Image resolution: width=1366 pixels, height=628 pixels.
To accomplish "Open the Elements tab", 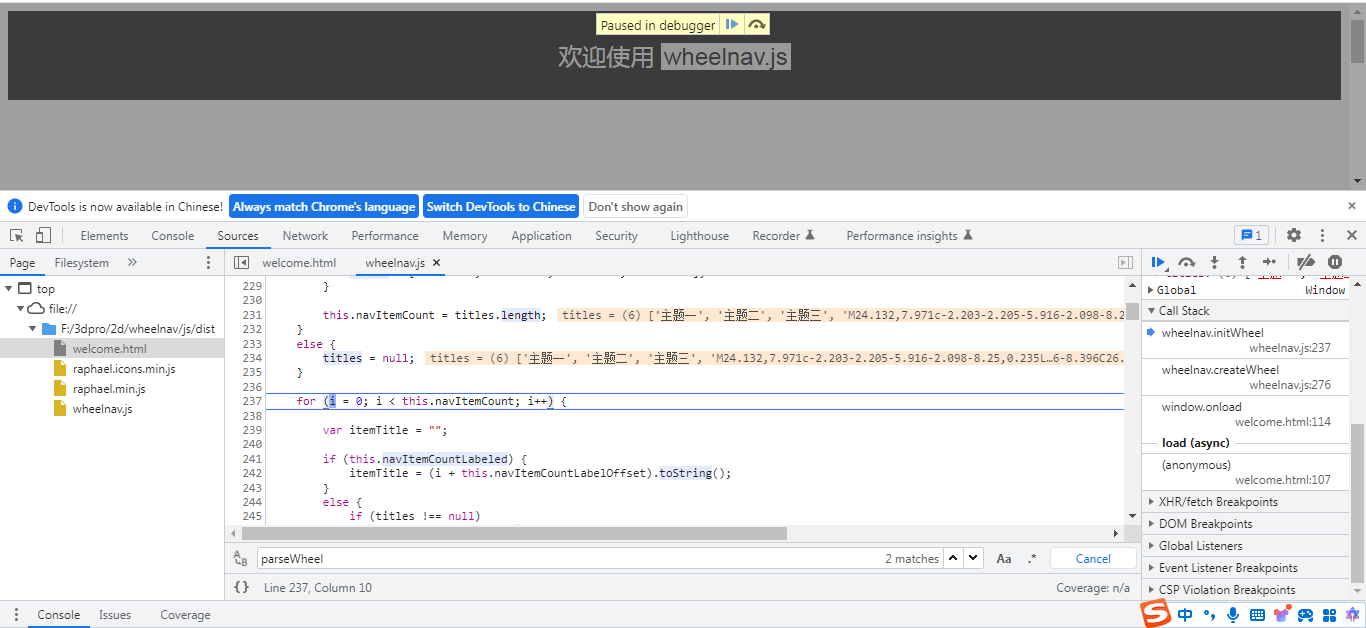I will 105,236.
